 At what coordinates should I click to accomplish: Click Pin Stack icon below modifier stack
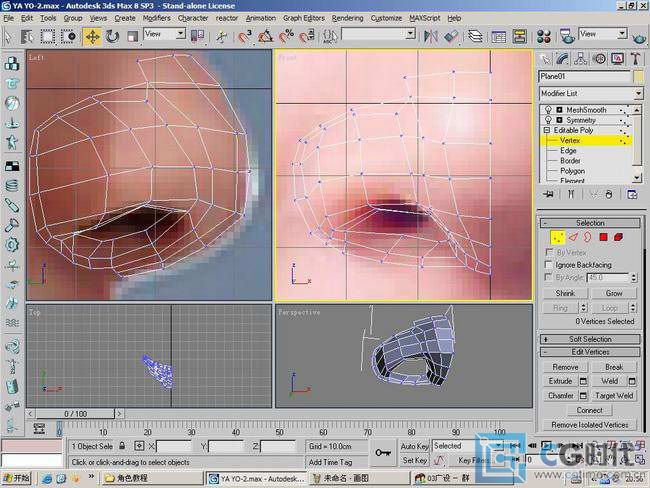click(x=549, y=194)
